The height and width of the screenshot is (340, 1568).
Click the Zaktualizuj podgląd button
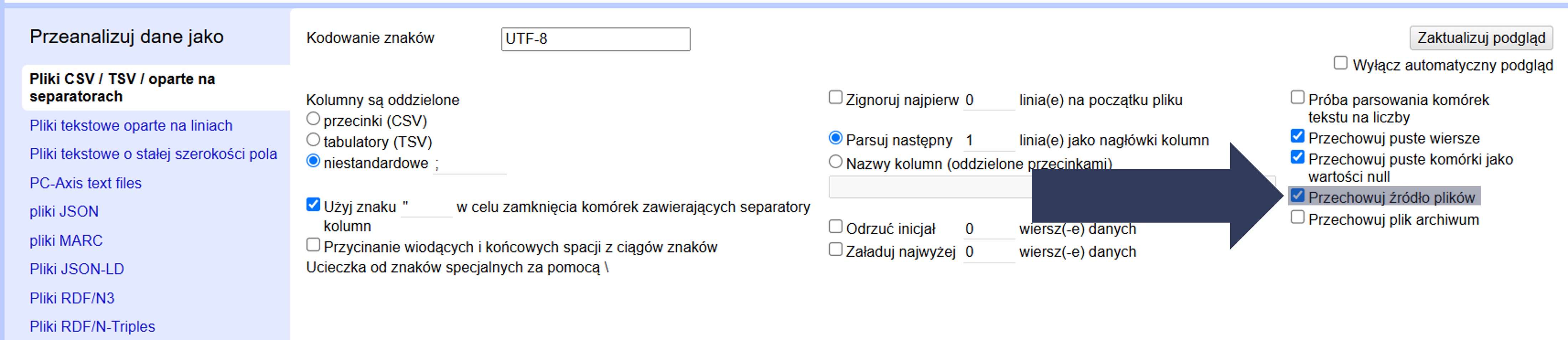pos(1480,38)
